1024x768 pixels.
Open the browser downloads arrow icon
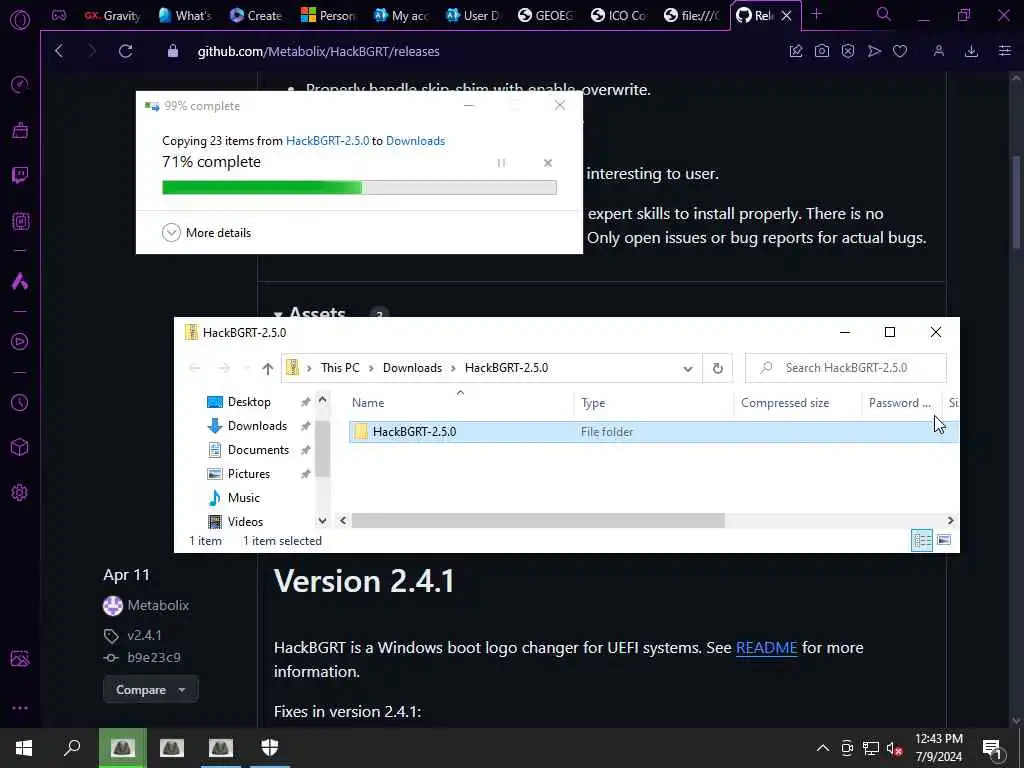(x=971, y=51)
